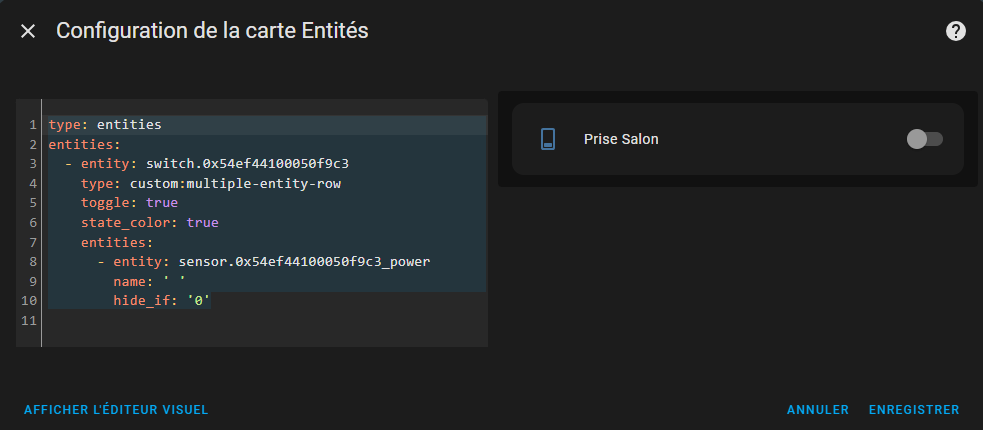Save the card with Enregistrer
The width and height of the screenshot is (983, 430).
(914, 410)
